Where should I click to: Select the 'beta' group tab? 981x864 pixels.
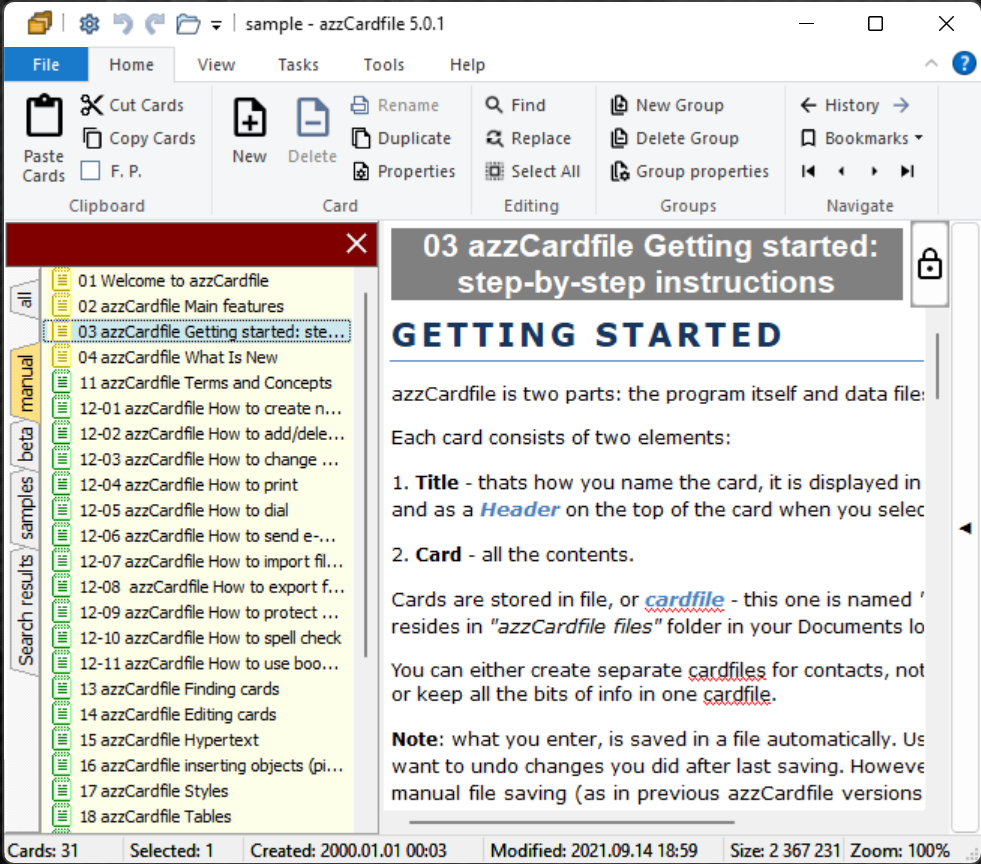click(x=26, y=444)
